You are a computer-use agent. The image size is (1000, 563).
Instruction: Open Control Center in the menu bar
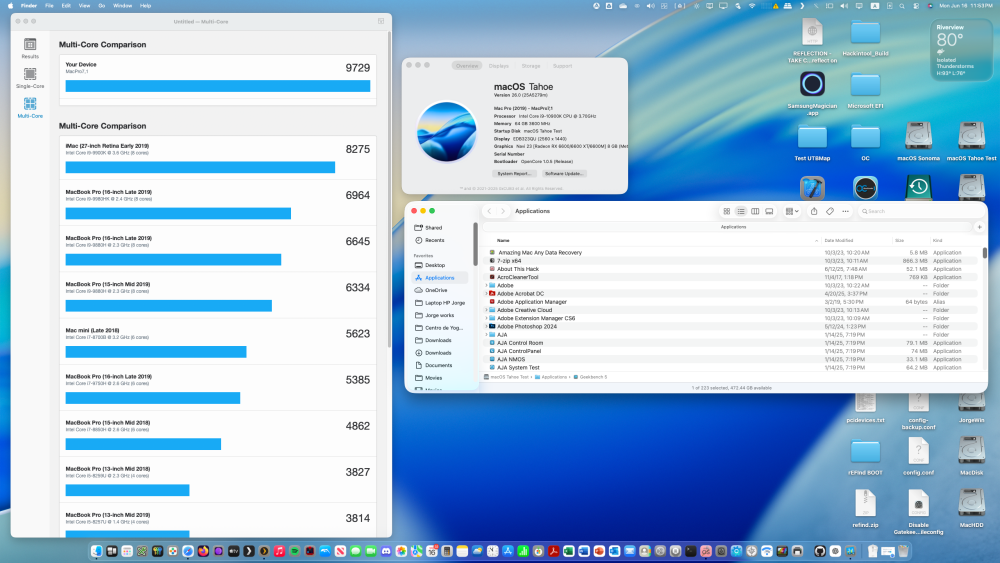[x=916, y=6]
